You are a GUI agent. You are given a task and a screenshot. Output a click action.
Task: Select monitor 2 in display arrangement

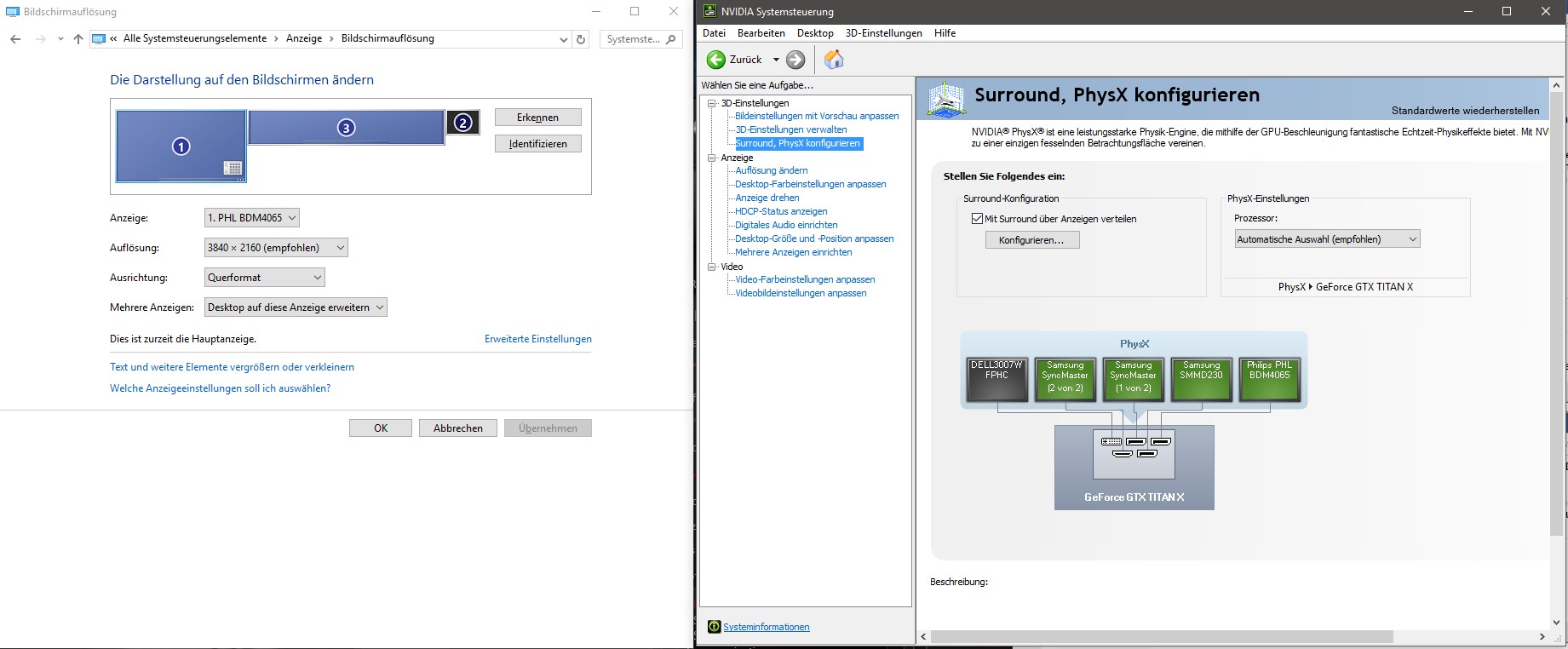tap(462, 123)
